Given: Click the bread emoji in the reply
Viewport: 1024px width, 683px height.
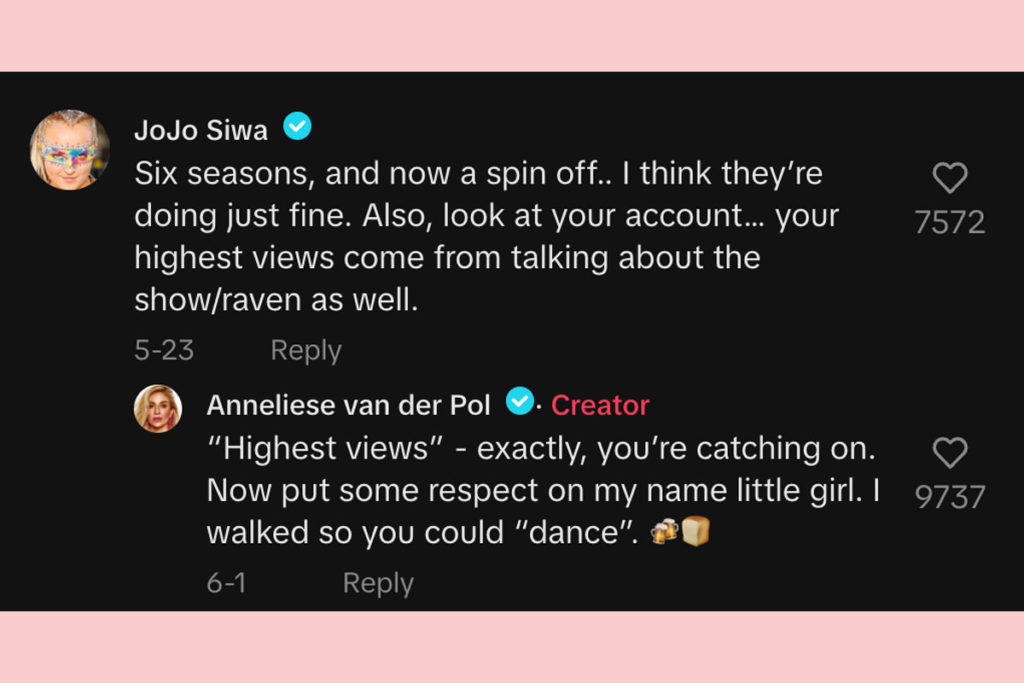Looking at the screenshot, I should tap(695, 531).
